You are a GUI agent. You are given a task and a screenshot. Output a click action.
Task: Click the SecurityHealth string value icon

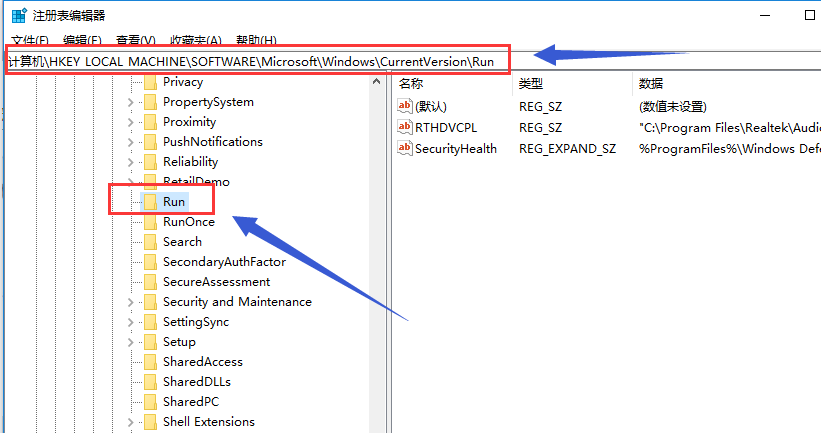[405, 148]
